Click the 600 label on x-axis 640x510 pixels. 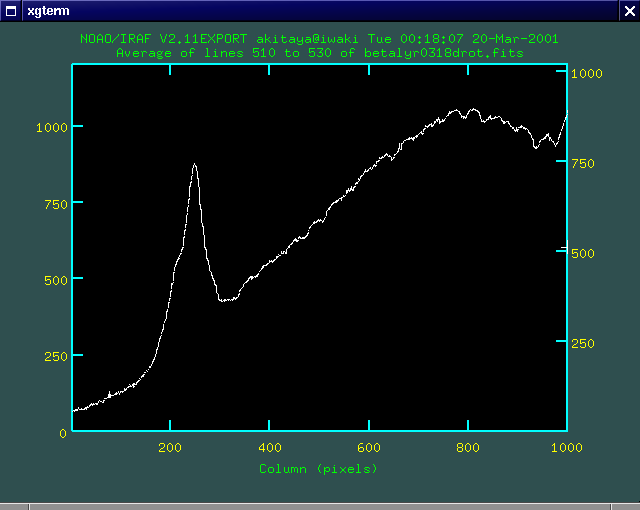369,447
